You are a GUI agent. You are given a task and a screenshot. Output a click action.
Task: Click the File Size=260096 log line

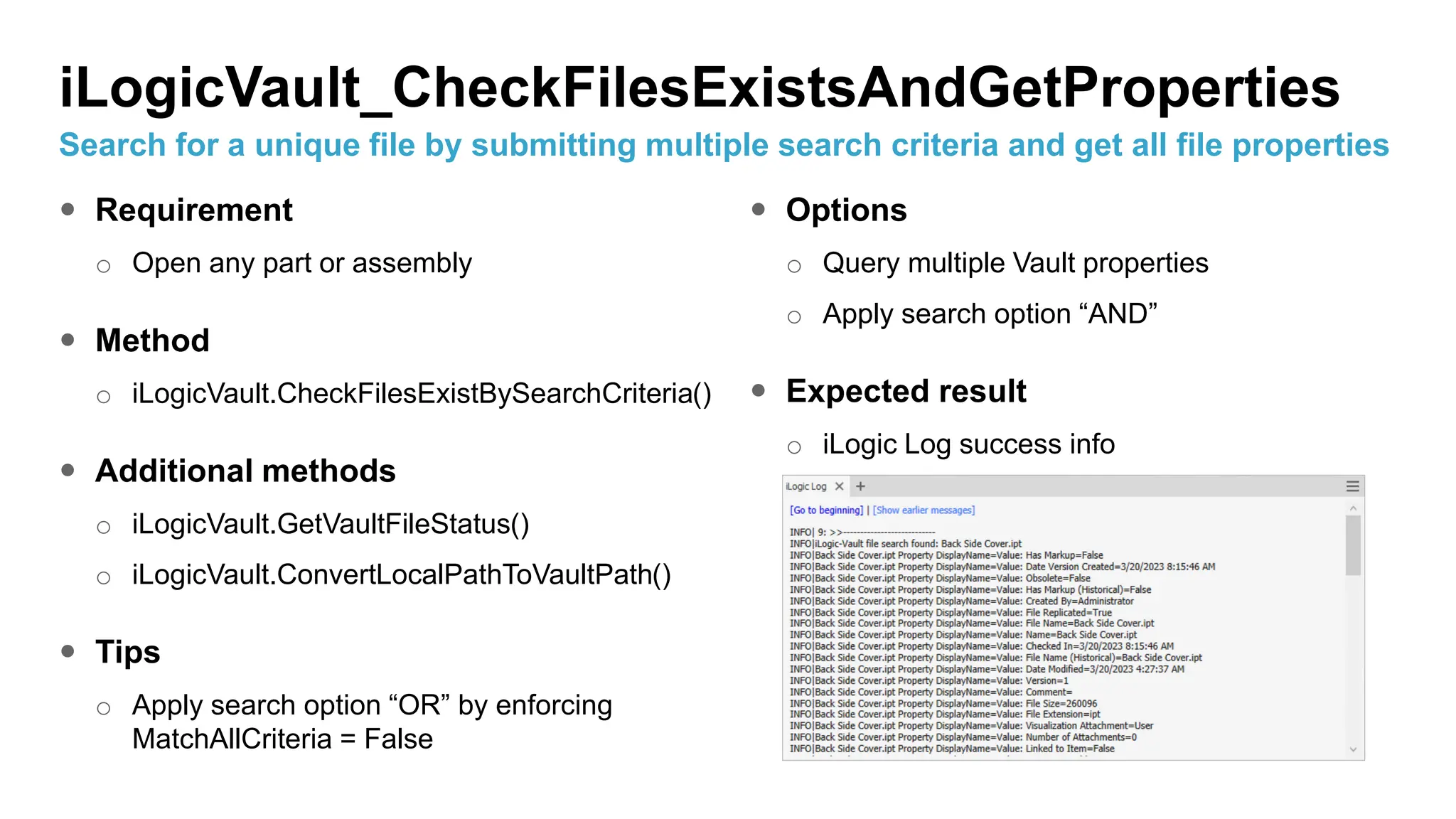[x=943, y=703]
